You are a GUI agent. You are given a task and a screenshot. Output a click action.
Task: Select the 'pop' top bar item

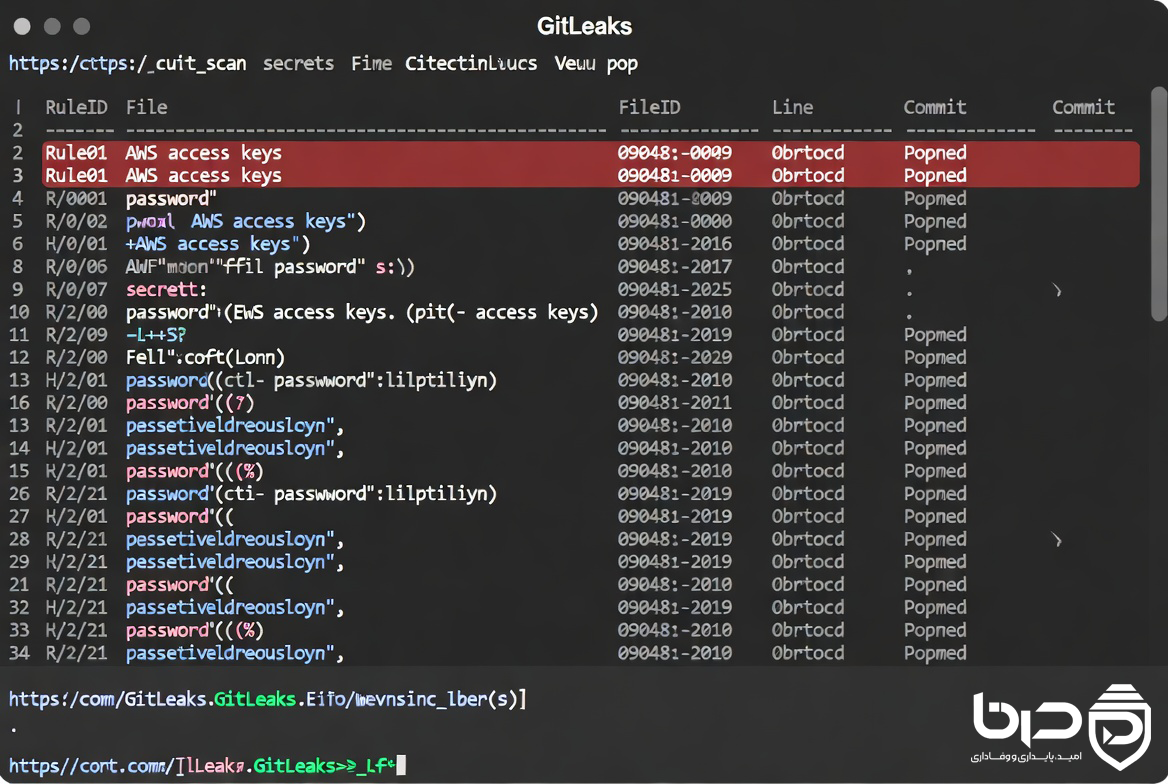coord(622,65)
